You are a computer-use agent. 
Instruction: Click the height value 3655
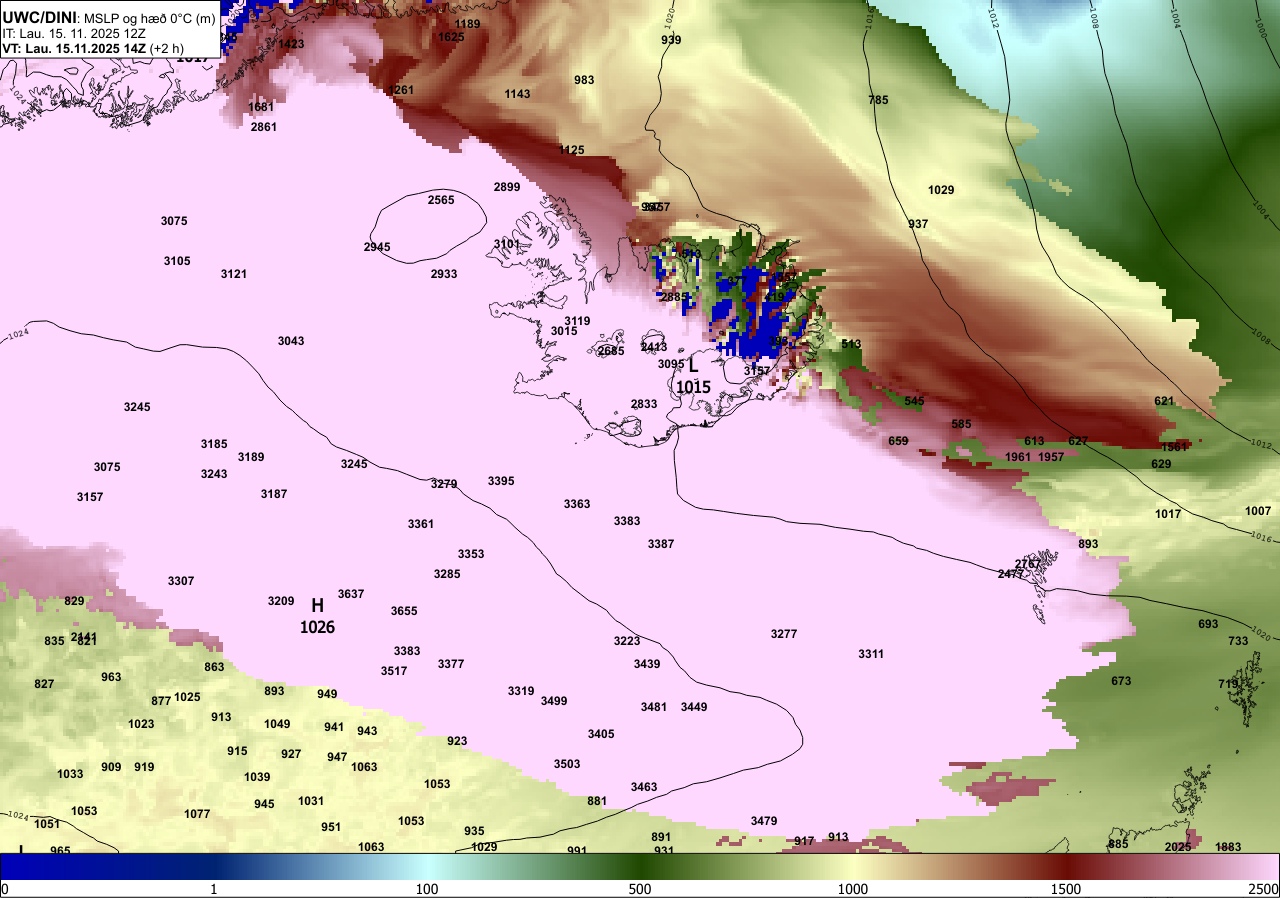pyautogui.click(x=404, y=611)
